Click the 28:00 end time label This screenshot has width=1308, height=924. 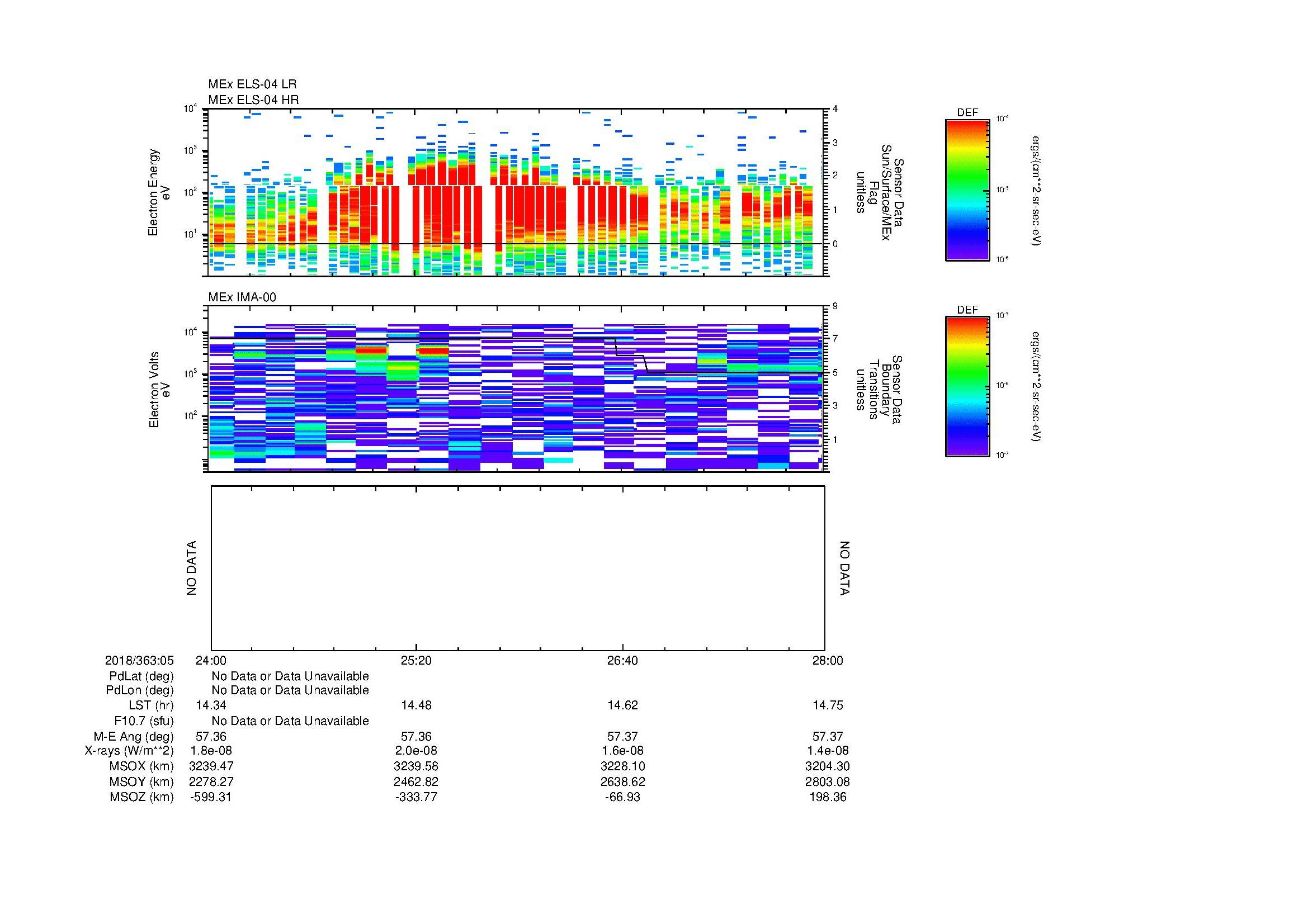[827, 660]
